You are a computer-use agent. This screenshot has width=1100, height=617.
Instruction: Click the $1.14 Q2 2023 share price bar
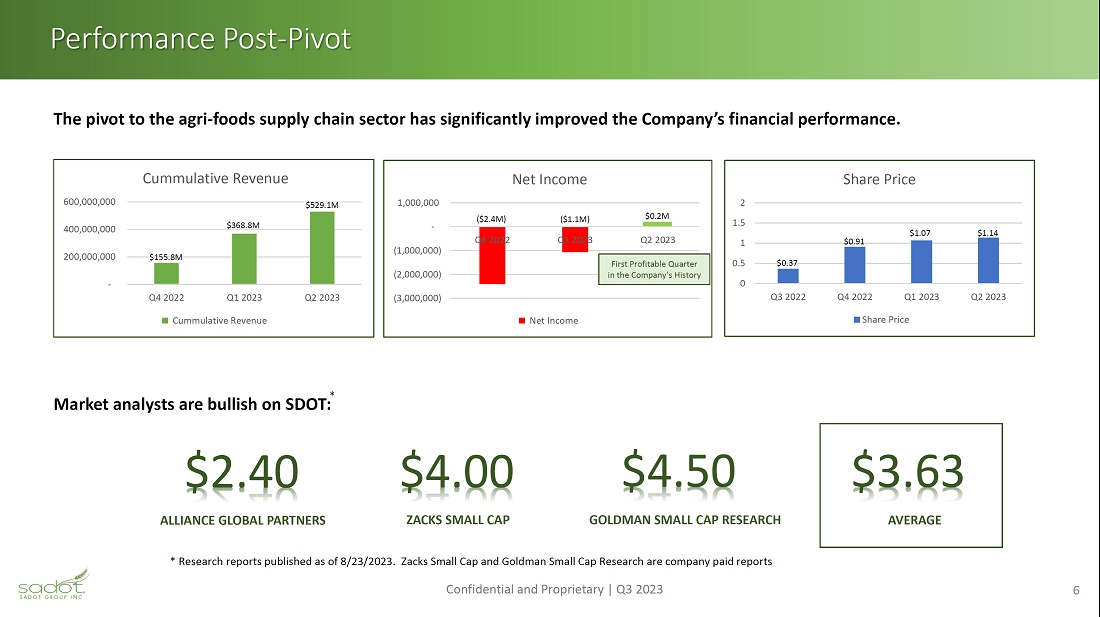(989, 260)
